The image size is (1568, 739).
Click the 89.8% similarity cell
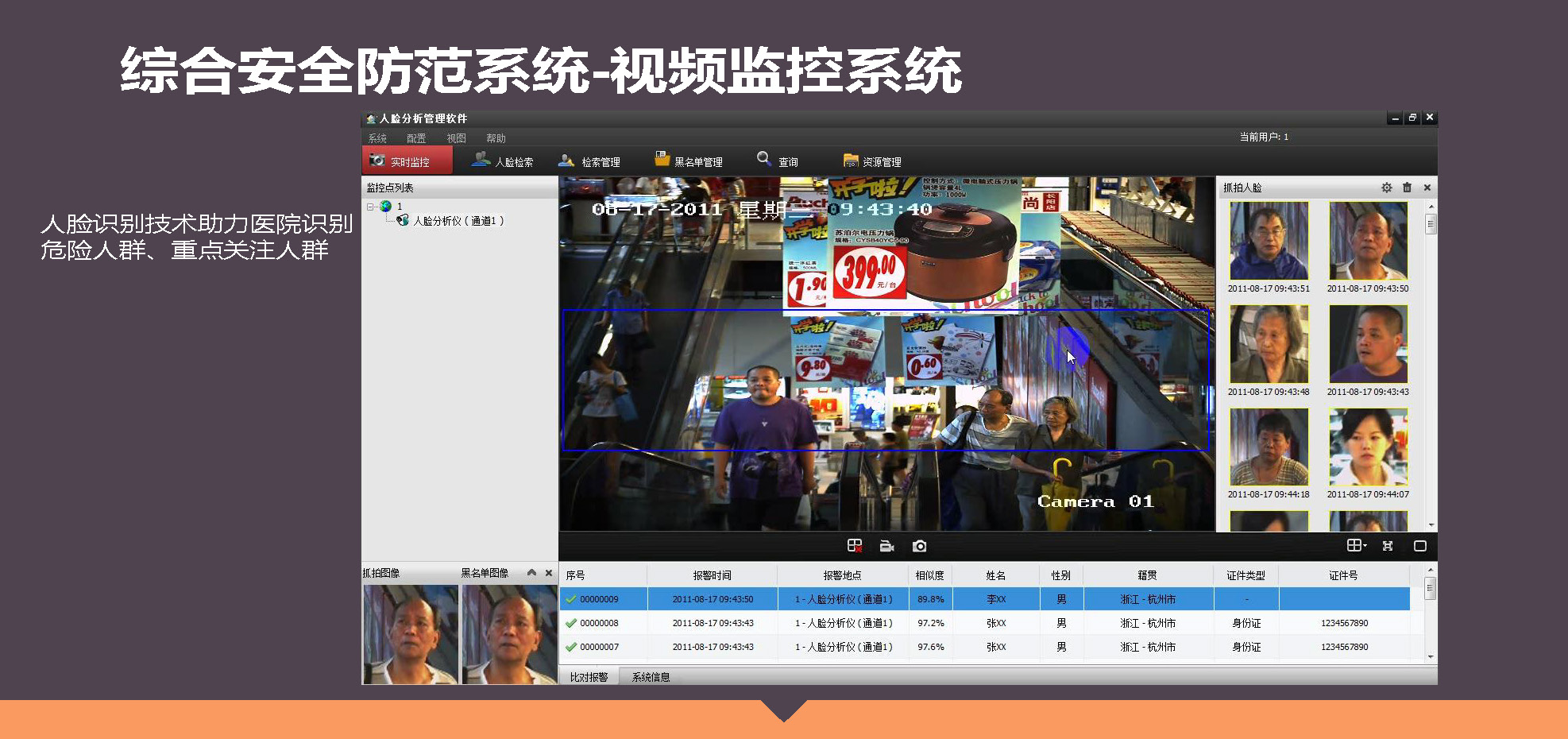[930, 599]
